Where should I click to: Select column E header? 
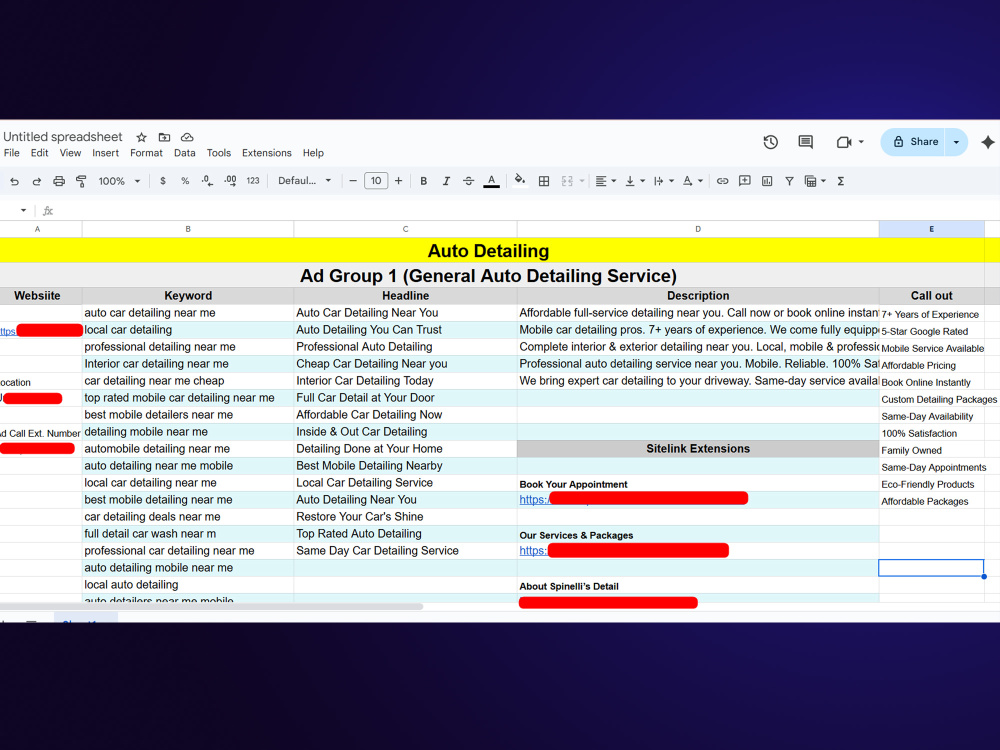click(931, 229)
